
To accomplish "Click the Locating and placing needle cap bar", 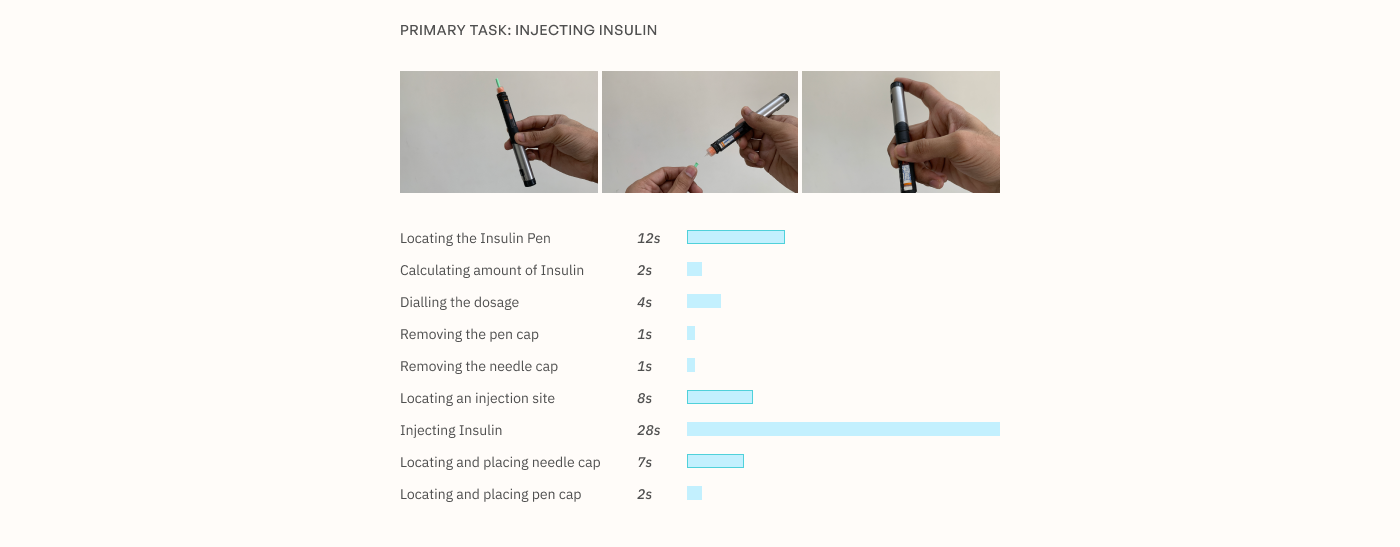I will click(x=715, y=461).
